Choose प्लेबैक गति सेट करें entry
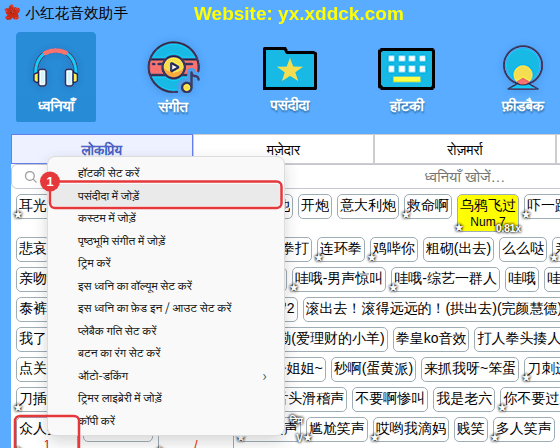560x448 pixels. [x=166, y=330]
